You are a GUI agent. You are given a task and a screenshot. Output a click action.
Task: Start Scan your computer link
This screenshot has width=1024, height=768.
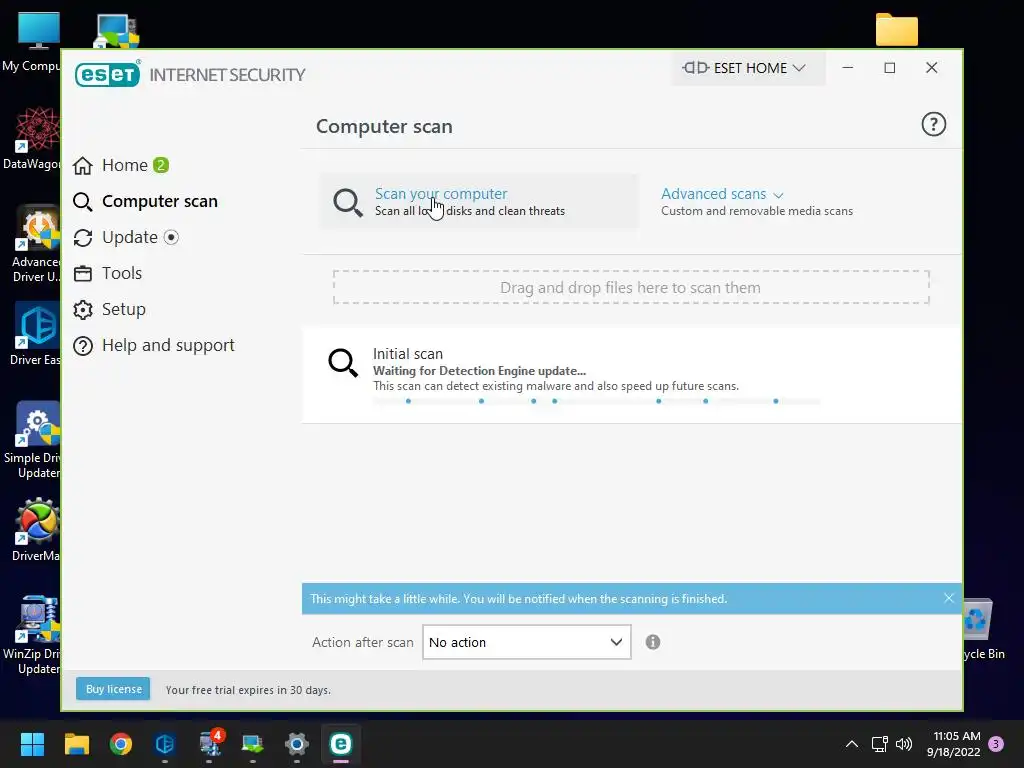click(441, 194)
